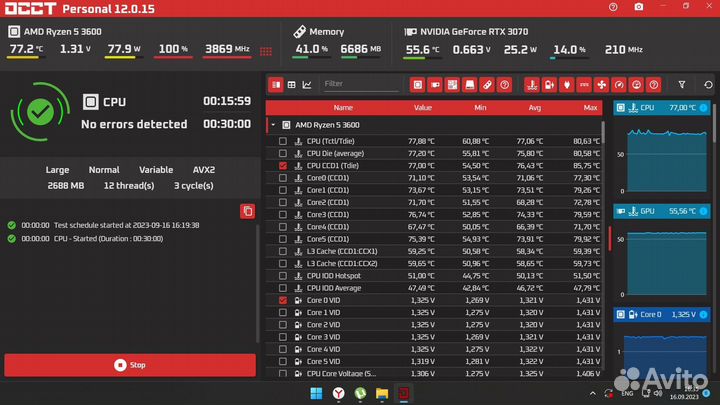Viewport: 720px width, 405px height.
Task: Open the Windows Start menu
Action: [x=316, y=394]
